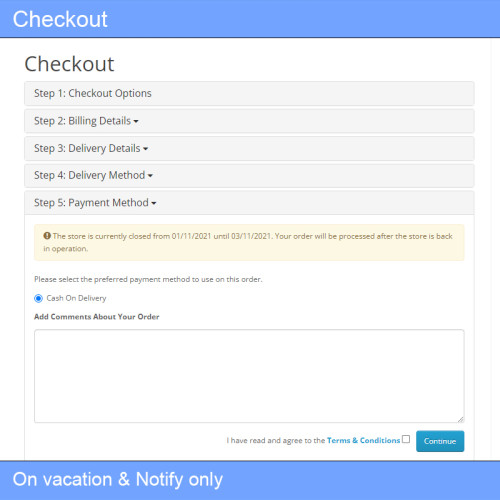Click the Add Comments About Your Order label
The width and height of the screenshot is (500, 500).
97,317
